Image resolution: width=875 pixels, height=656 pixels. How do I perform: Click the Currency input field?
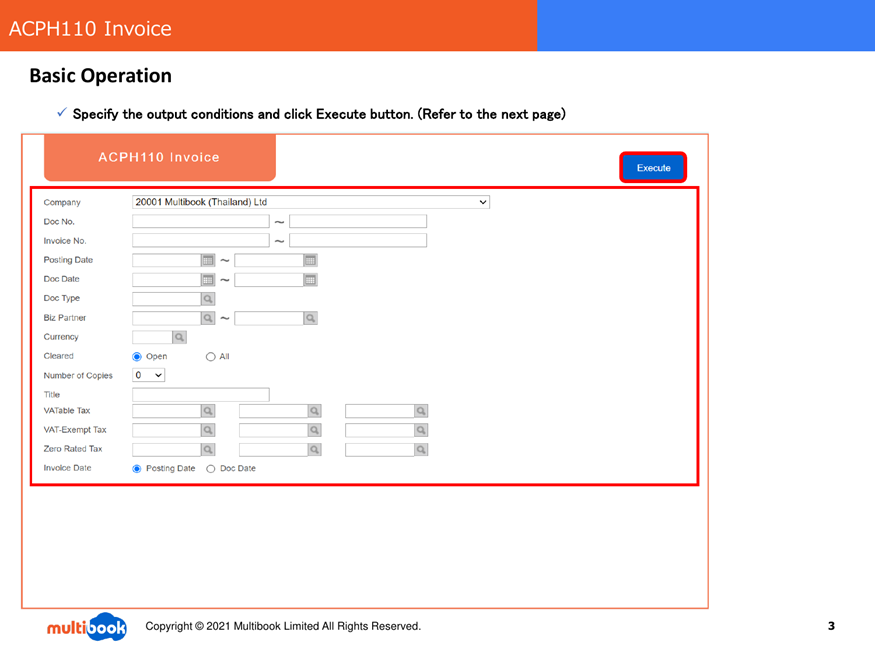[x=152, y=337]
